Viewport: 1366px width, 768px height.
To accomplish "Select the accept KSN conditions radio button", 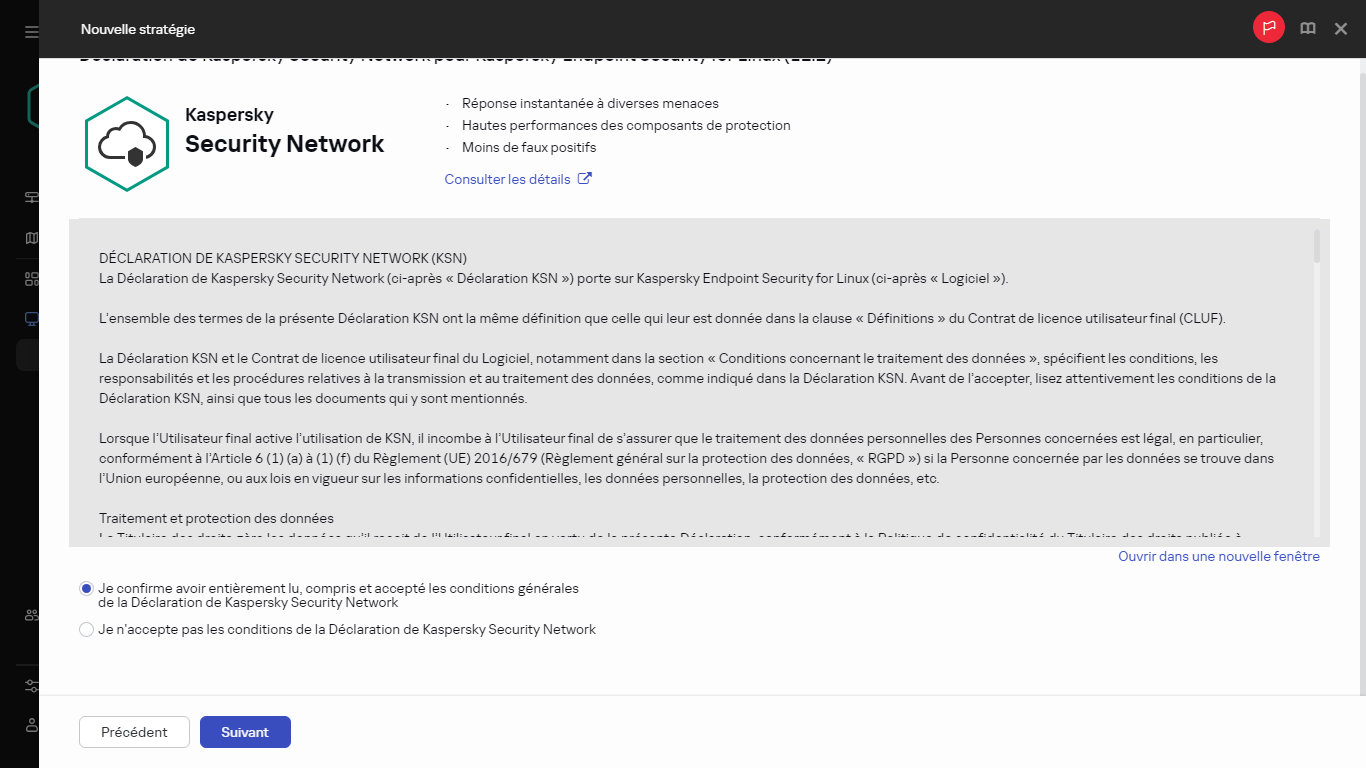I will point(86,588).
